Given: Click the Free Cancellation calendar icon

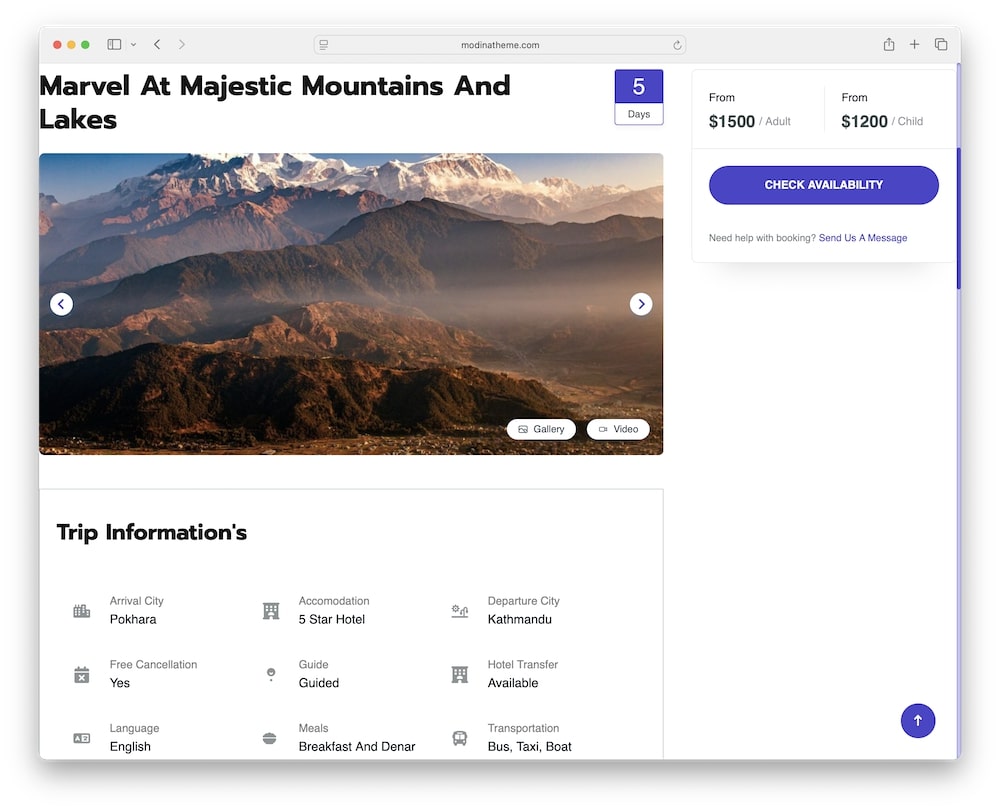Looking at the screenshot, I should (82, 675).
